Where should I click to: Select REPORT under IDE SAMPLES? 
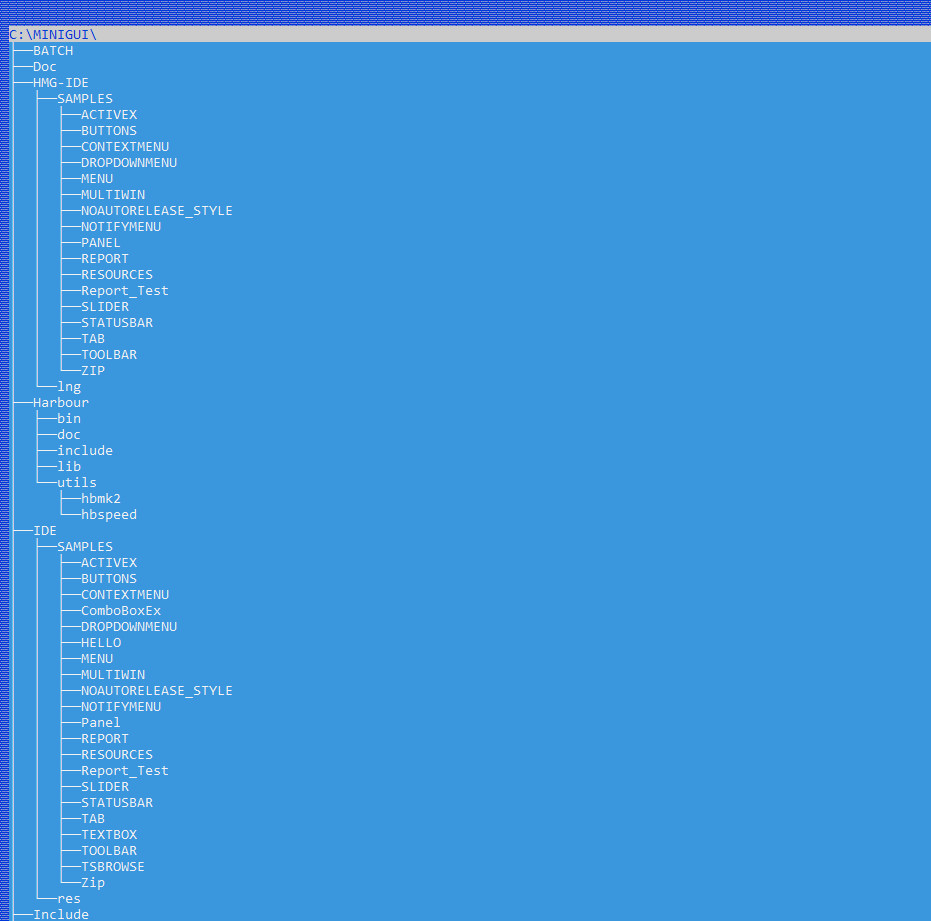pos(105,739)
